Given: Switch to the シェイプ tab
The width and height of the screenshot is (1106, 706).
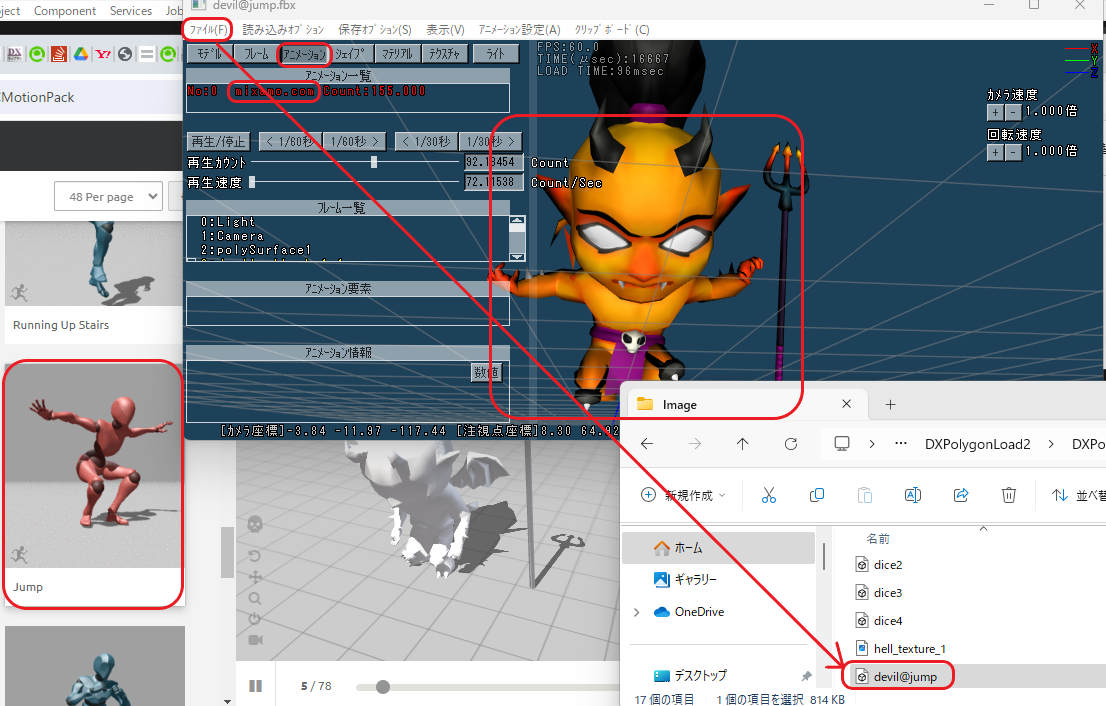Looking at the screenshot, I should pos(351,54).
